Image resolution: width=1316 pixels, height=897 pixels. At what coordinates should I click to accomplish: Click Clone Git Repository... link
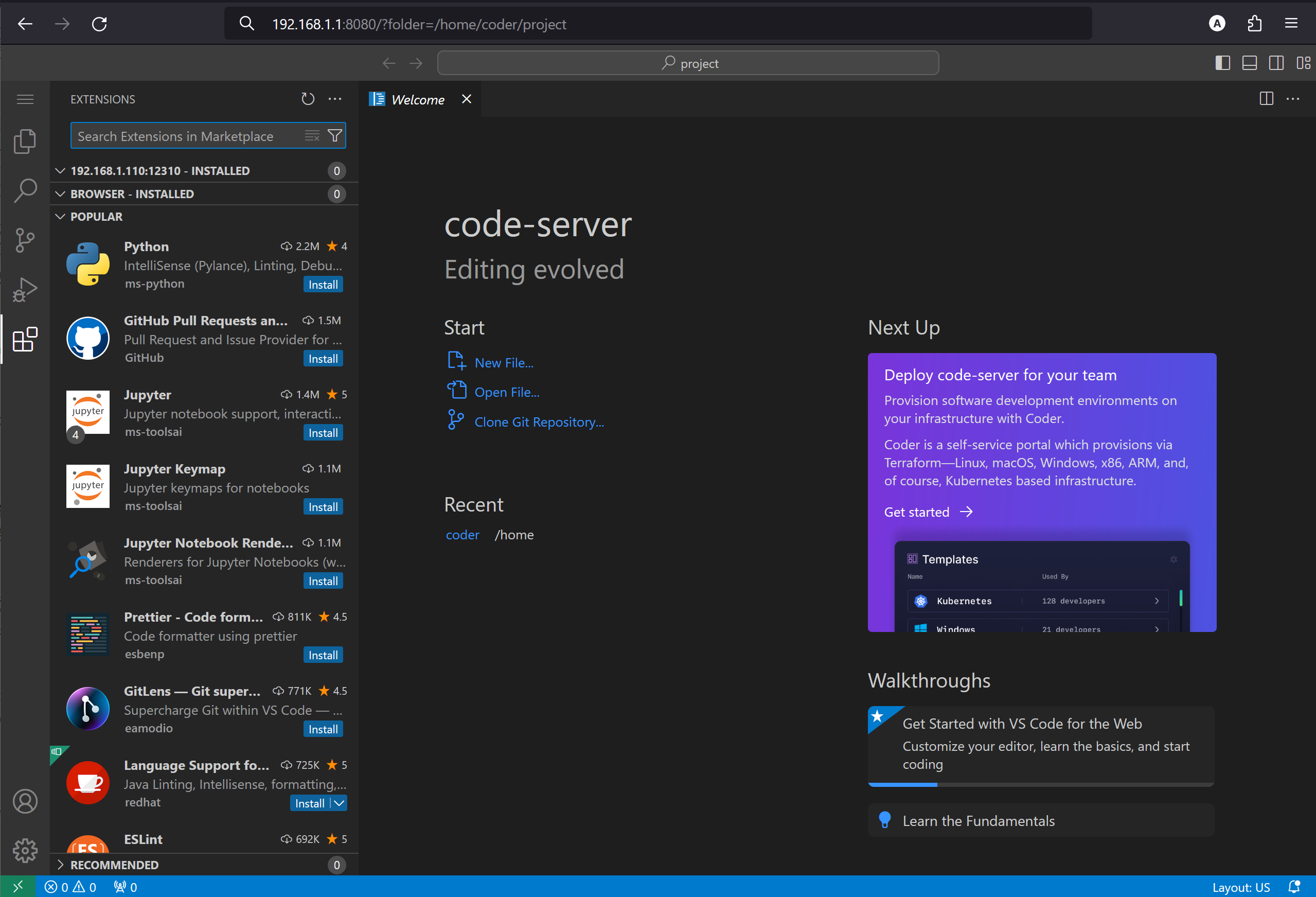pos(539,422)
